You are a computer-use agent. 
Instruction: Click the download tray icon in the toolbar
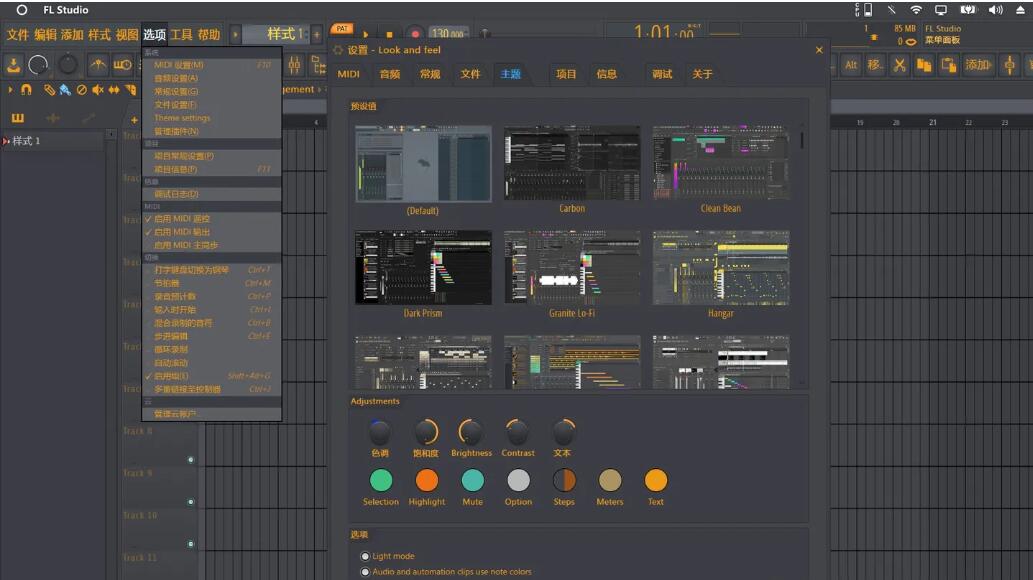[x=13, y=65]
